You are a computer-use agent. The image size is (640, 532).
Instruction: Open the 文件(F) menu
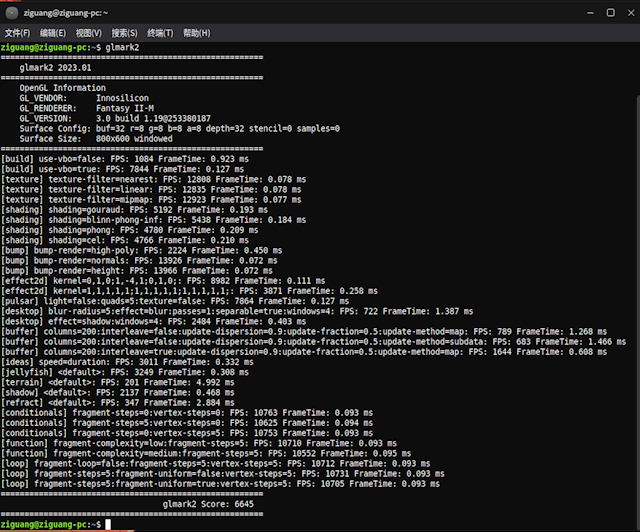tap(18, 33)
